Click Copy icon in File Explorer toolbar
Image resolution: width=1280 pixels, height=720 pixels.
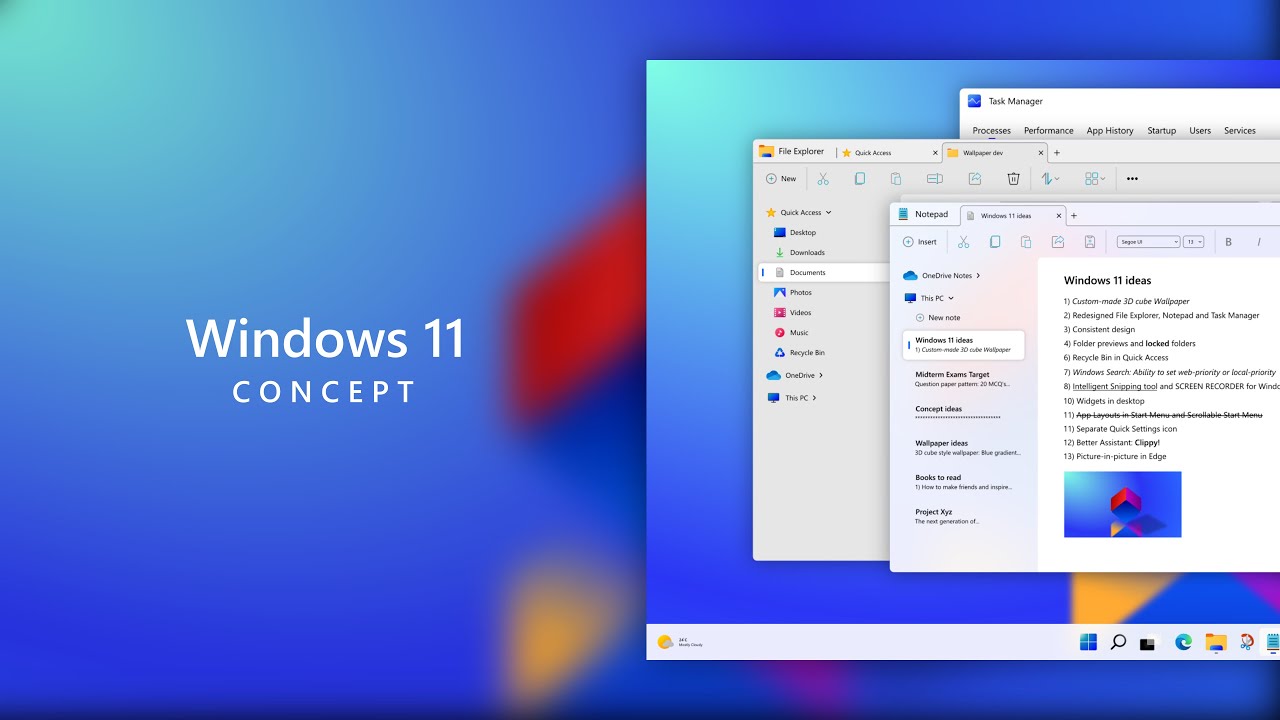859,179
